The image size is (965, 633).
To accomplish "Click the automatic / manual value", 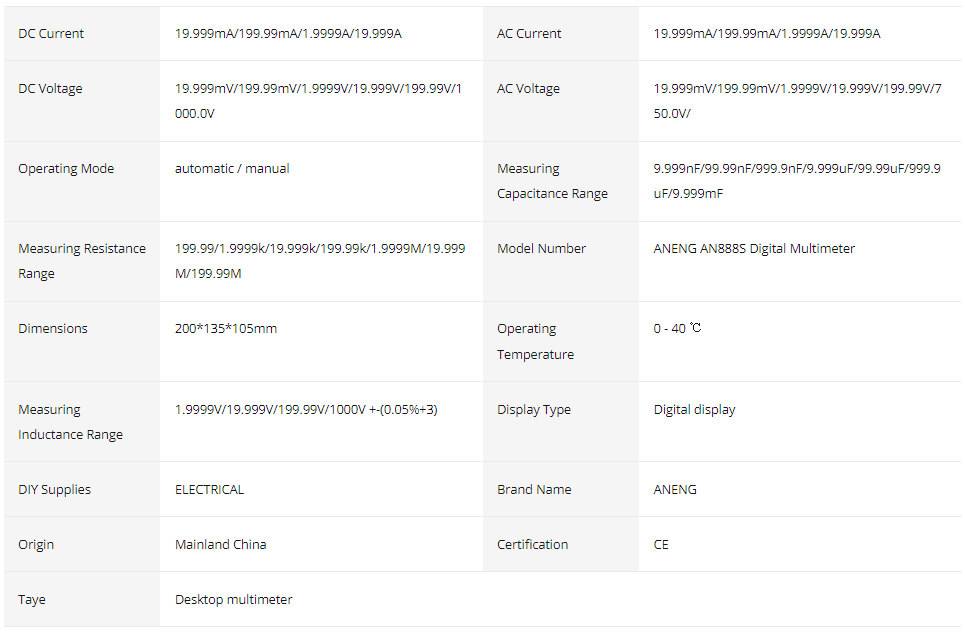I will click(232, 169).
